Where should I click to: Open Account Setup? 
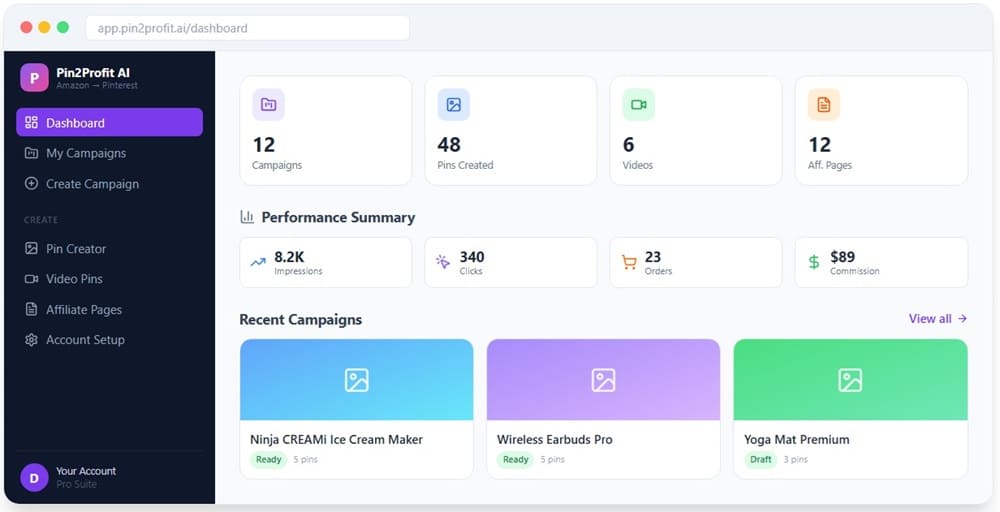[x=110, y=340]
